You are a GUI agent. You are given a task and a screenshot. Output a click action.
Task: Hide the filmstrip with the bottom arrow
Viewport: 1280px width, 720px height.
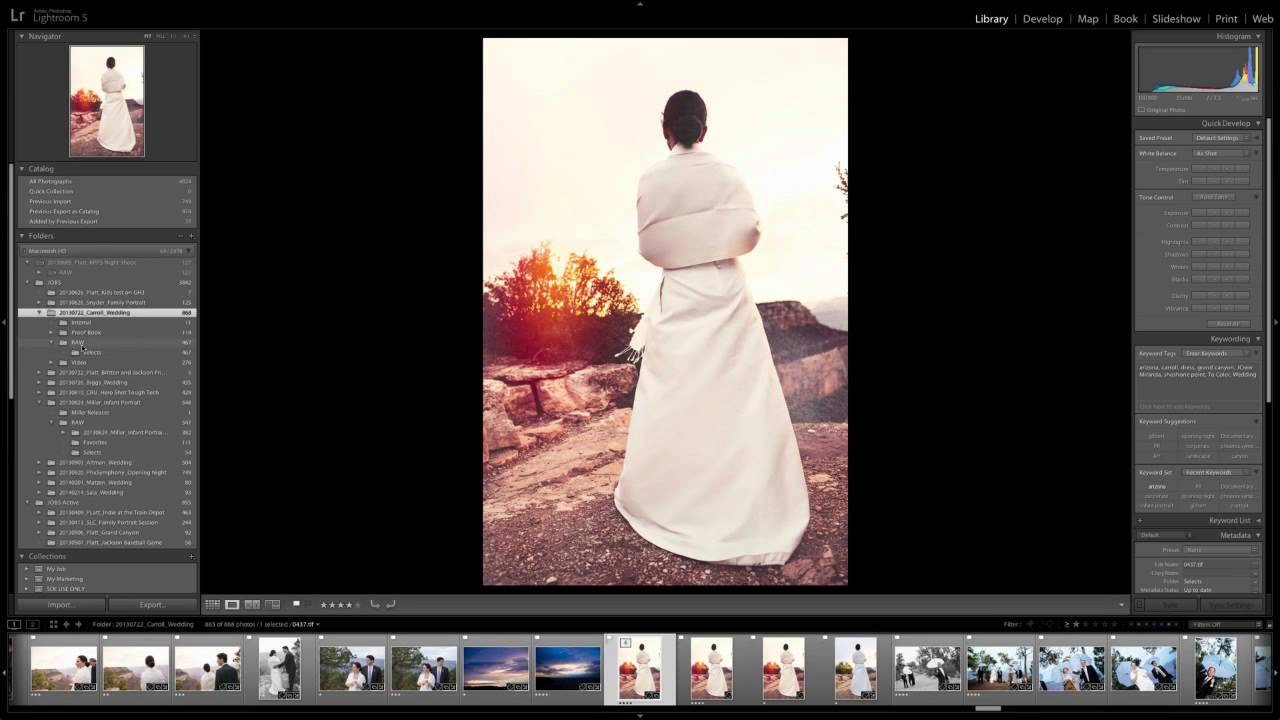[640, 715]
